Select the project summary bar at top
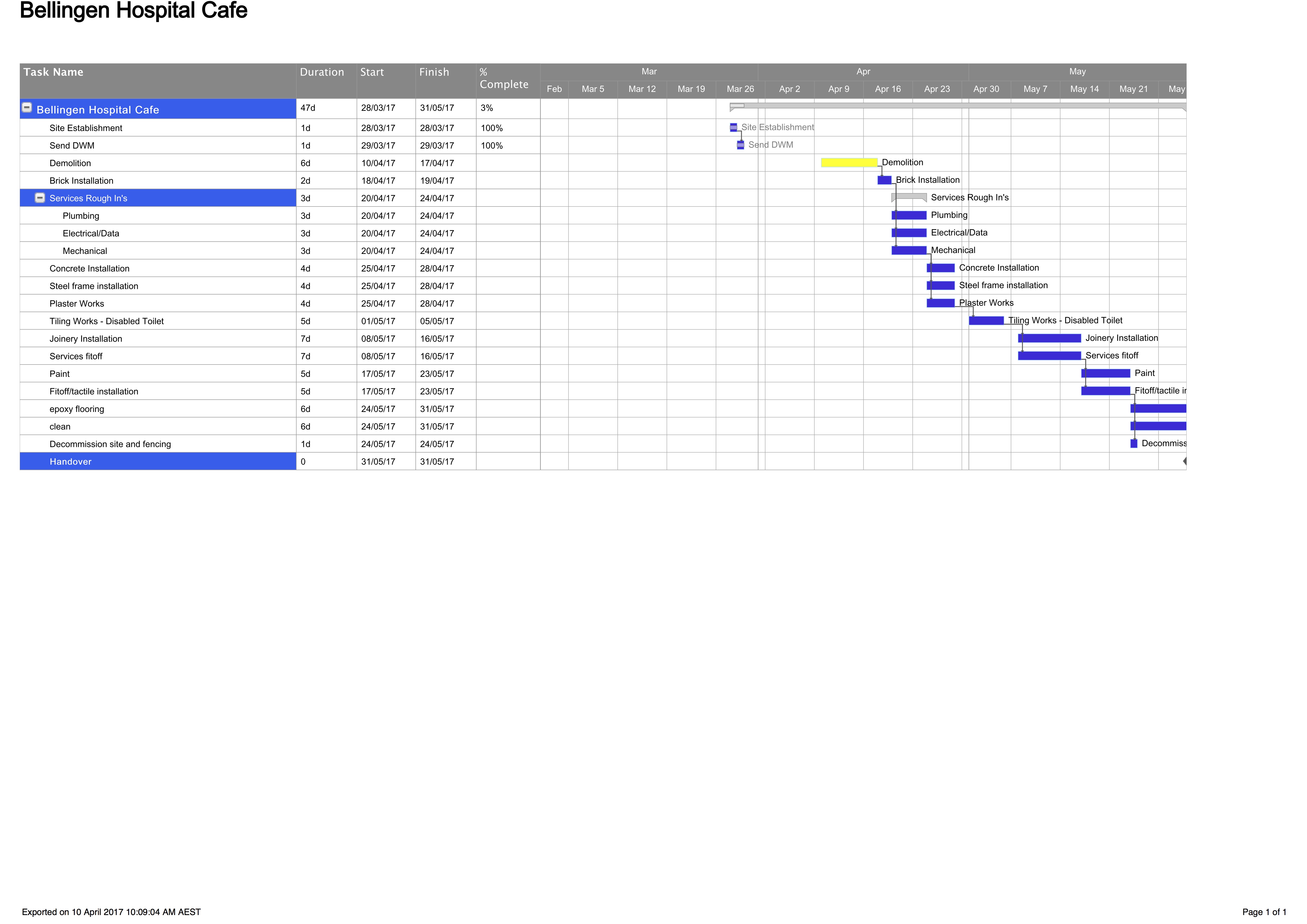This screenshot has height=924, width=1307. pyautogui.click(x=958, y=106)
